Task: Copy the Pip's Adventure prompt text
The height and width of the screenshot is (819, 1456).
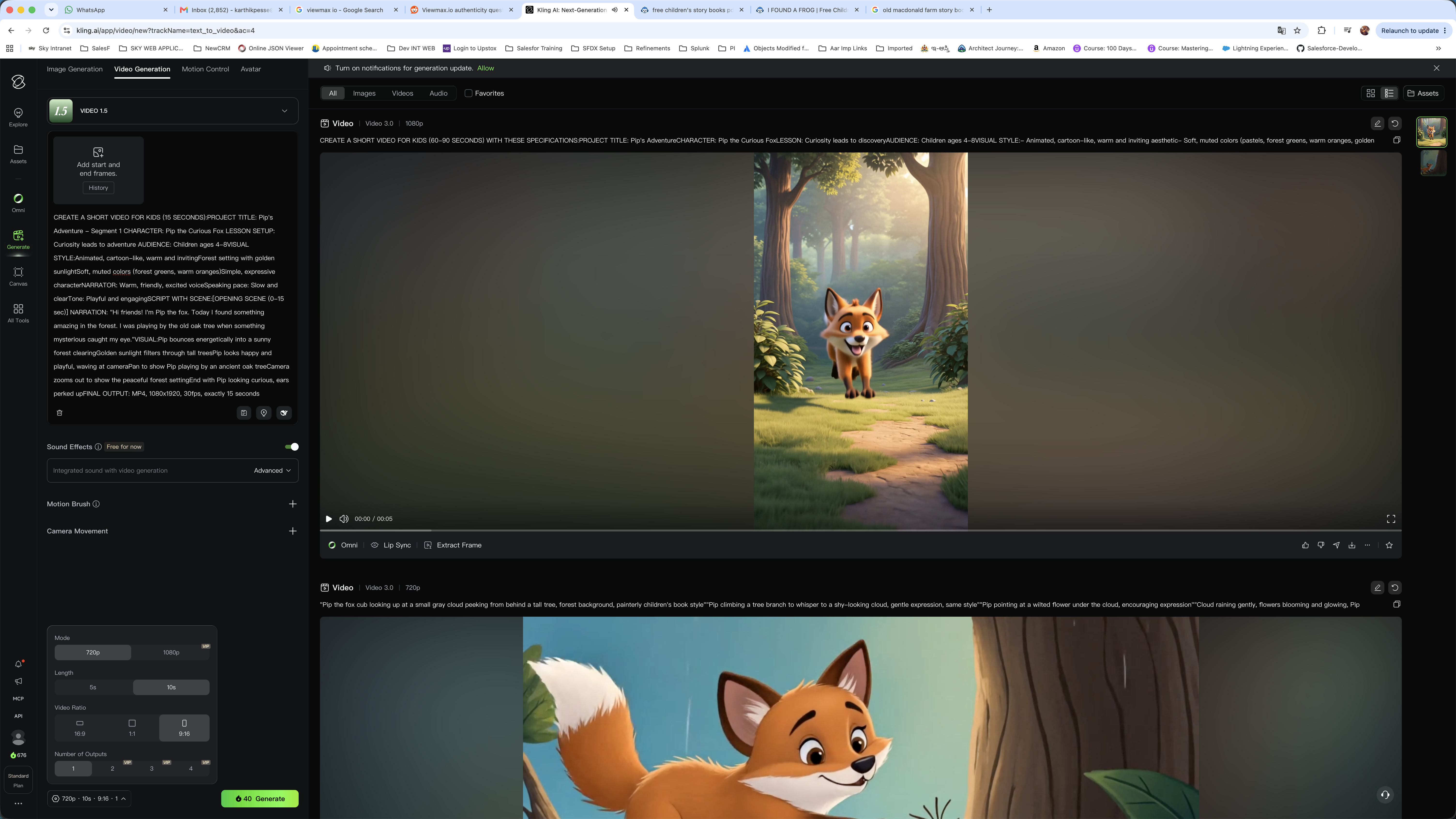Action: [x=1397, y=140]
